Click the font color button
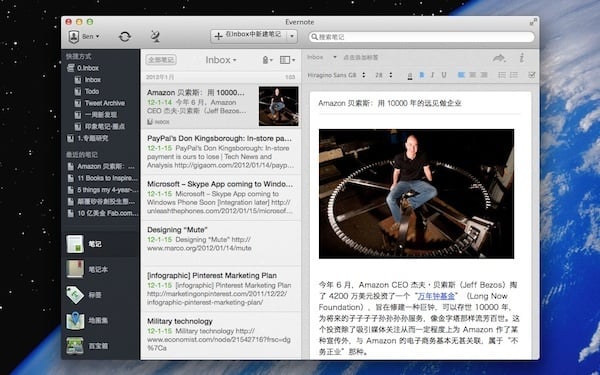 coord(410,75)
